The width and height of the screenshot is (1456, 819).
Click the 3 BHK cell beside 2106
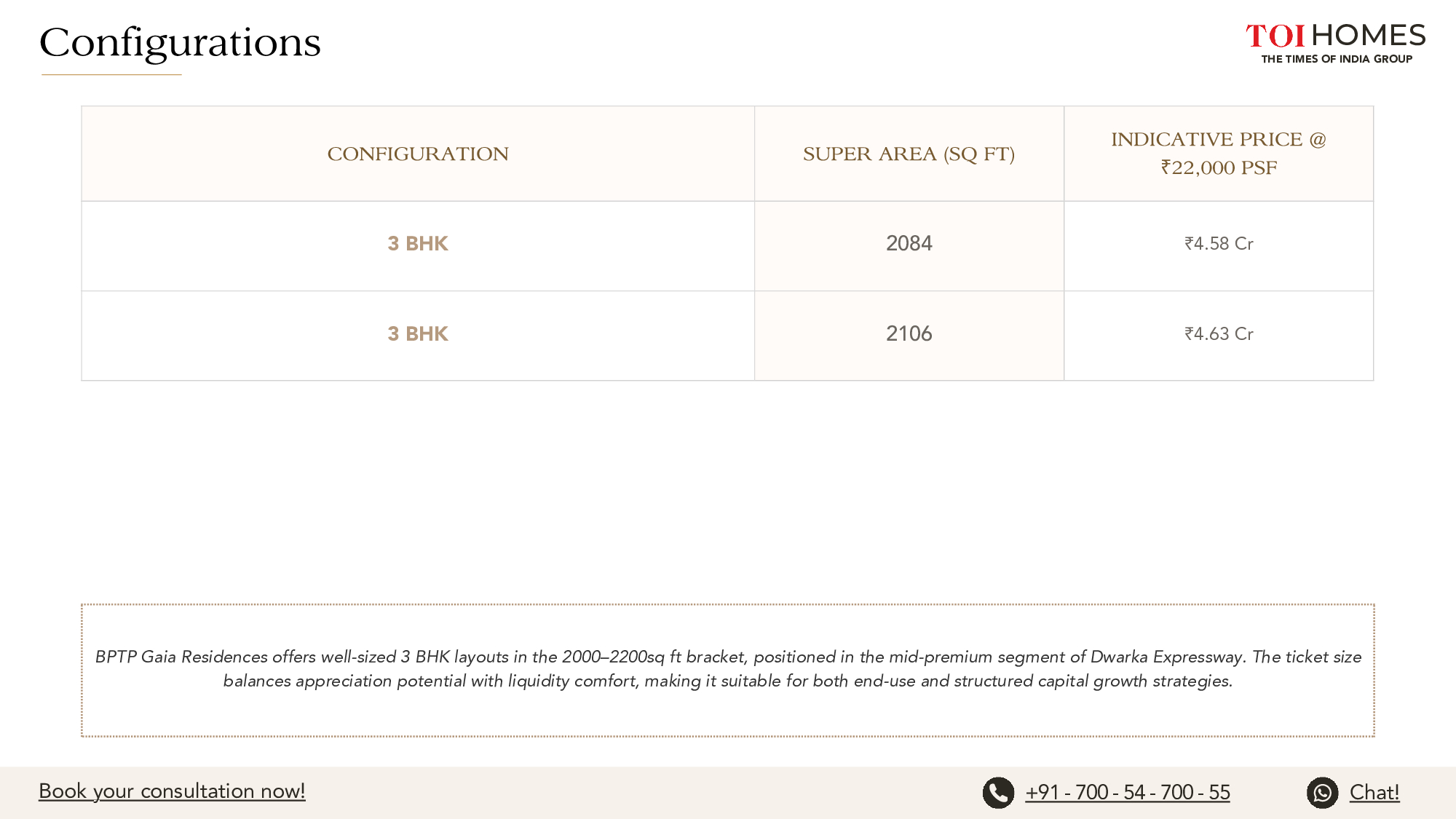tap(418, 334)
